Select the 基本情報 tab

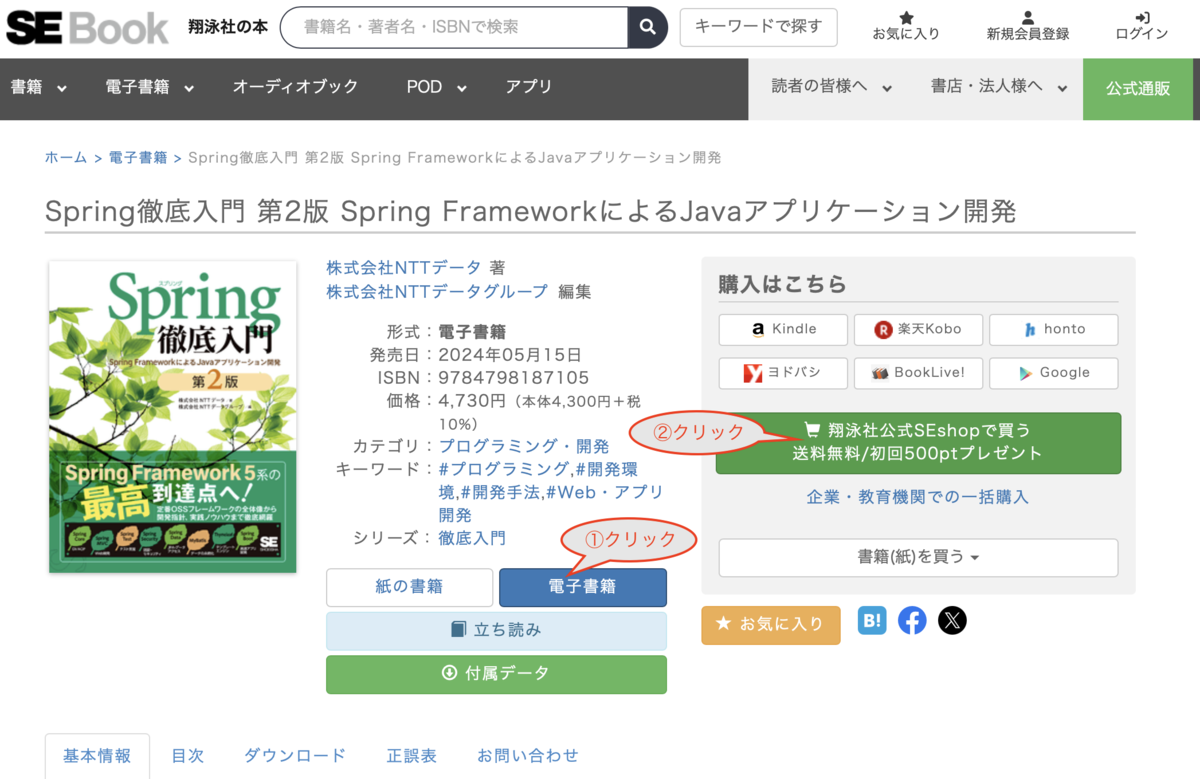(97, 756)
